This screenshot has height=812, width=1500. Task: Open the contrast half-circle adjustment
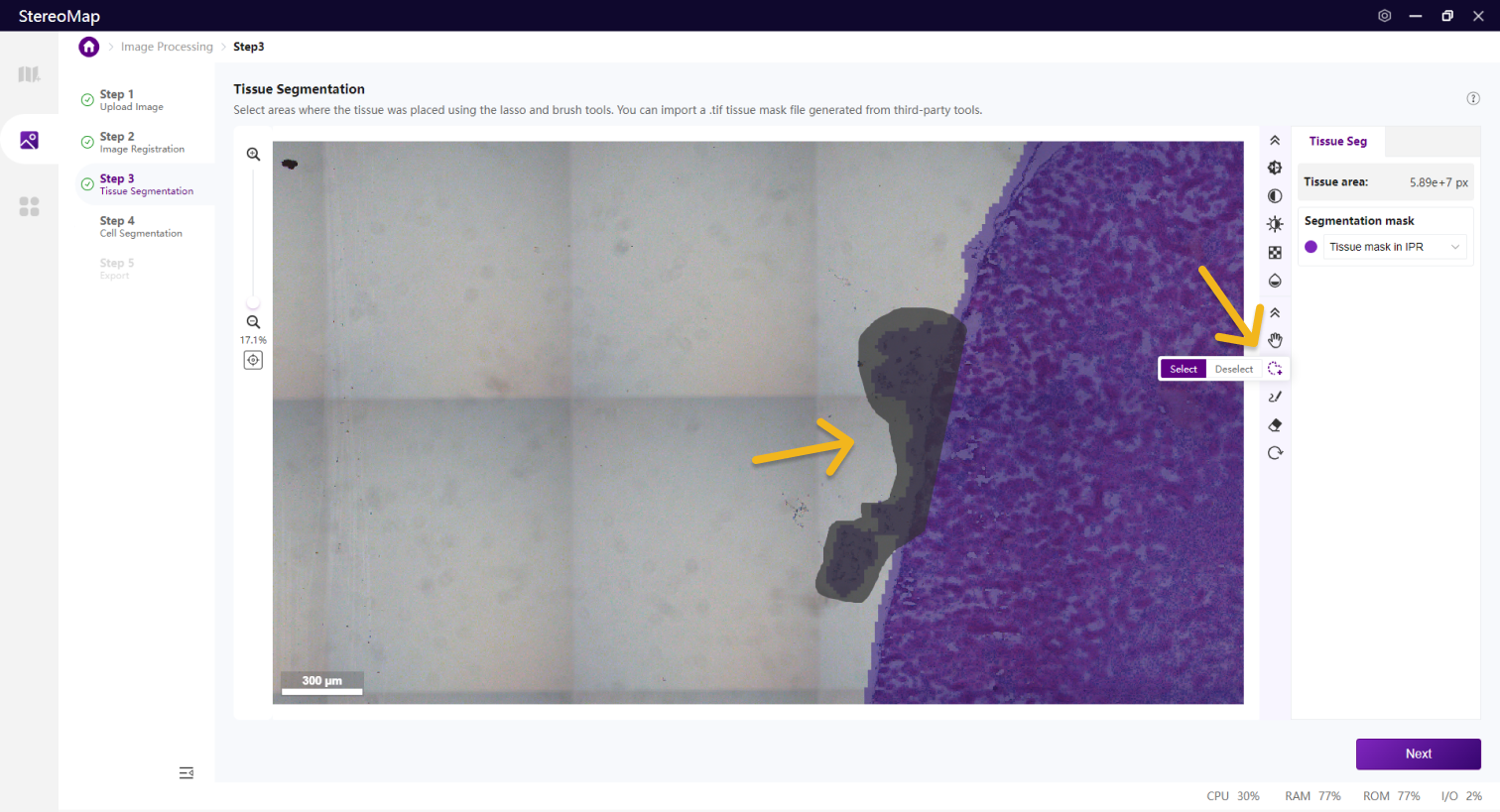coord(1275,196)
